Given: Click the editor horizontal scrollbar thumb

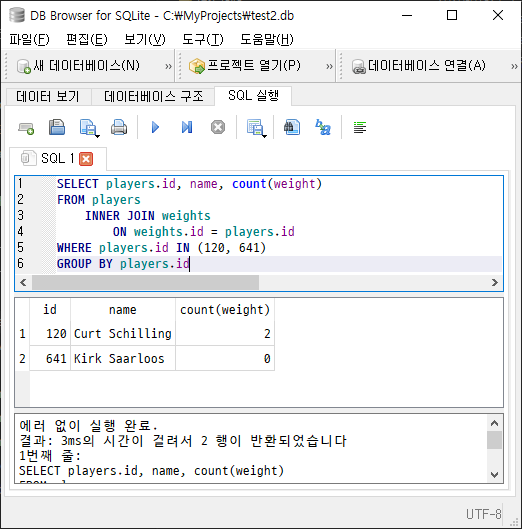Looking at the screenshot, I should coord(145,282).
